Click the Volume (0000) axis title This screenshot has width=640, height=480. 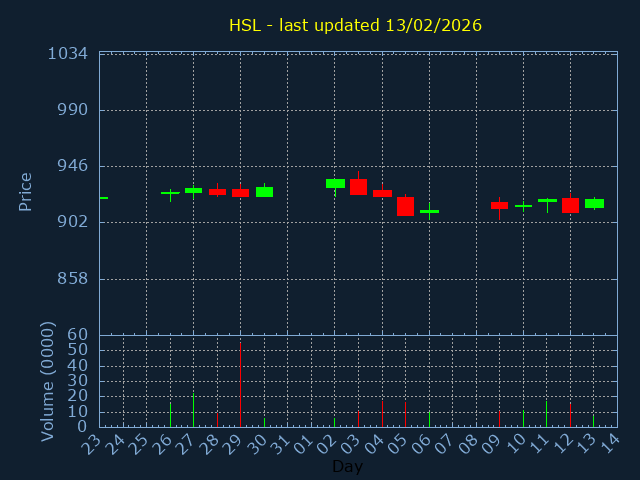coord(47,381)
